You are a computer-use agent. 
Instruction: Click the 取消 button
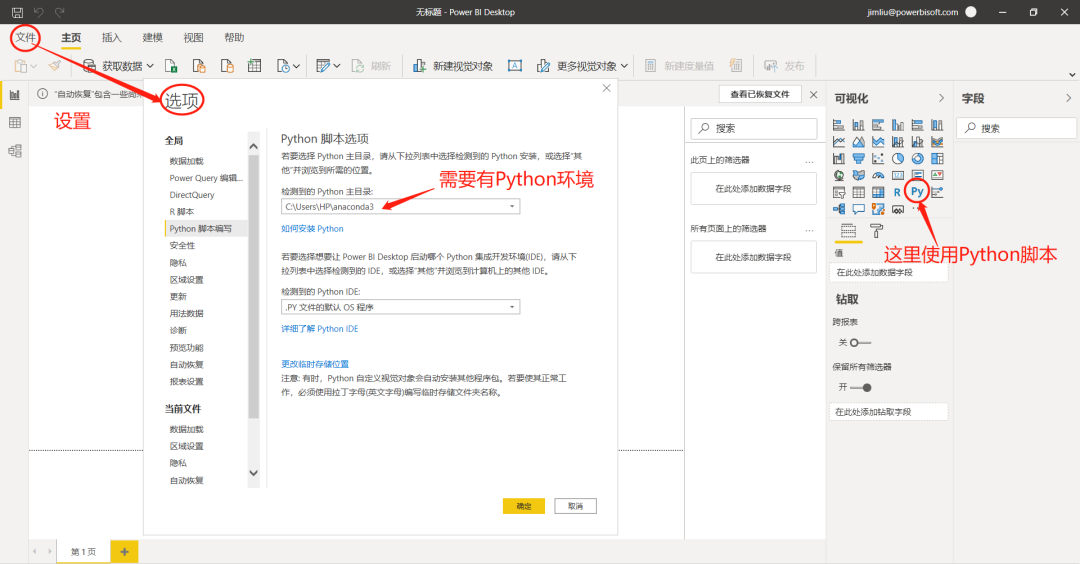coord(575,506)
